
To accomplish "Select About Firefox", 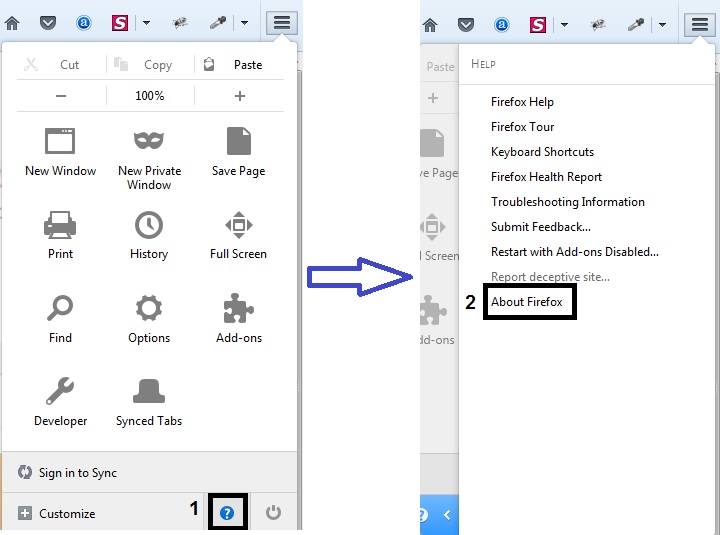I will click(x=527, y=302).
